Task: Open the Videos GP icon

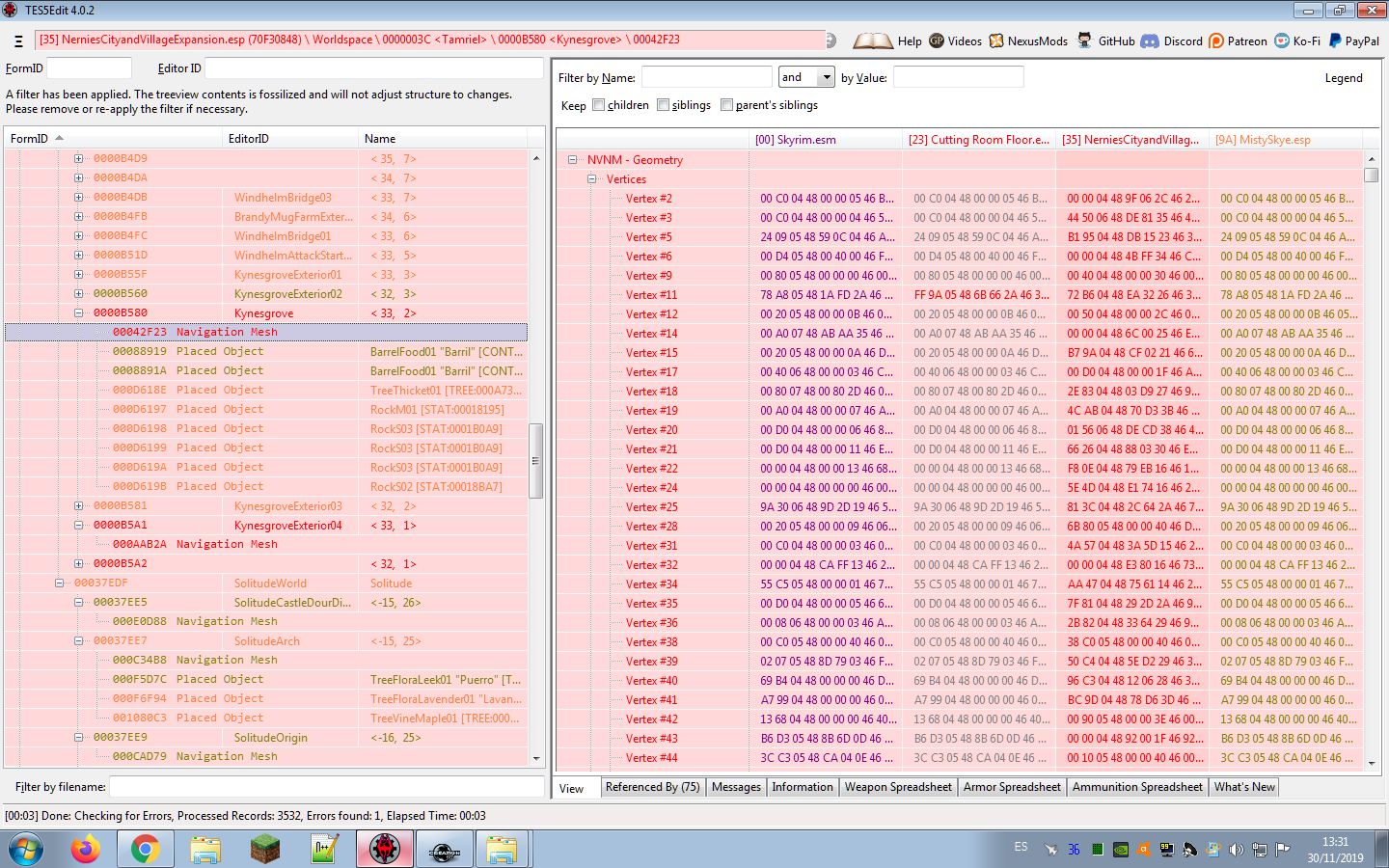Action: click(937, 41)
